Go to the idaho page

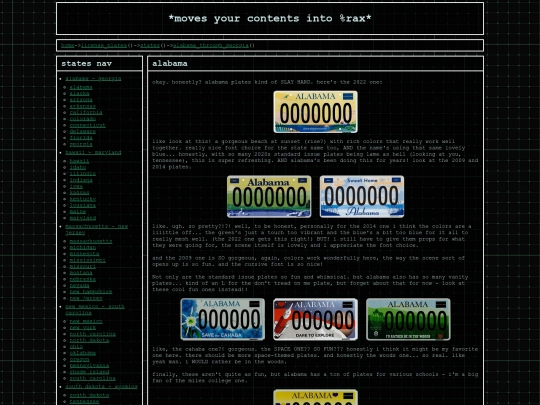[77, 167]
